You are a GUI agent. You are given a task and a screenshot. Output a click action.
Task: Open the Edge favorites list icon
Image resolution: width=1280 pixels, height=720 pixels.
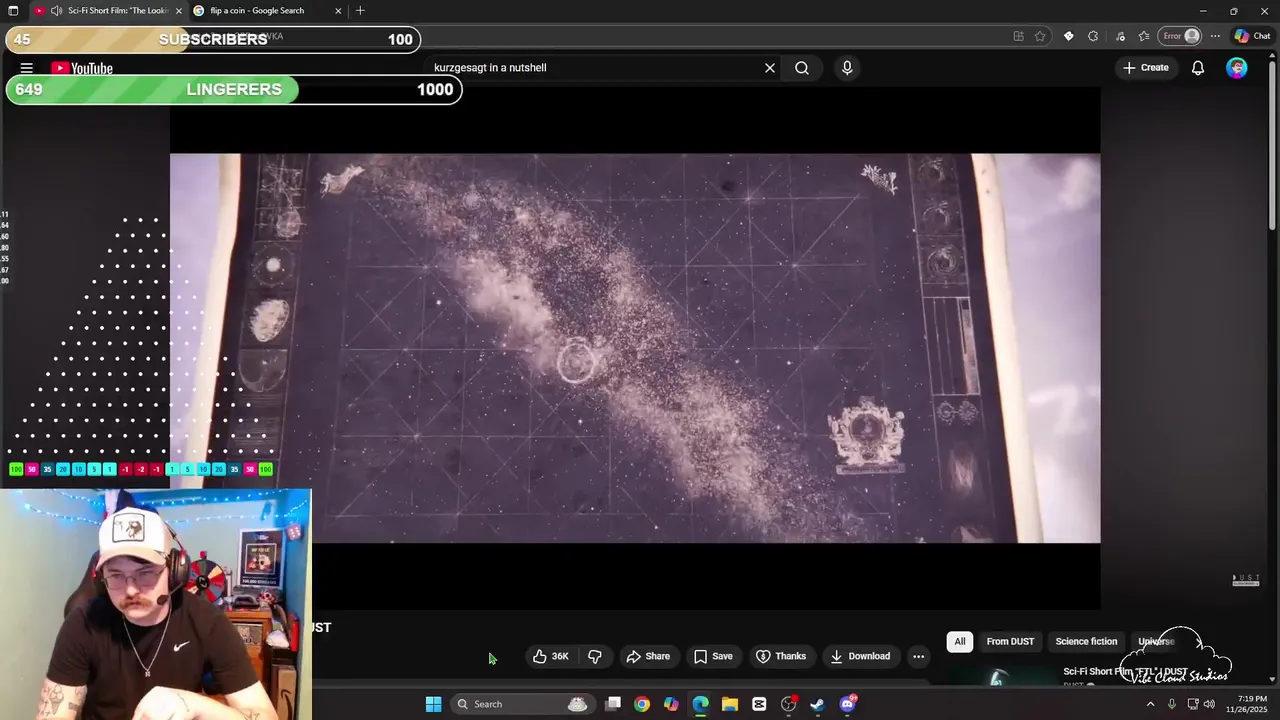click(1144, 36)
